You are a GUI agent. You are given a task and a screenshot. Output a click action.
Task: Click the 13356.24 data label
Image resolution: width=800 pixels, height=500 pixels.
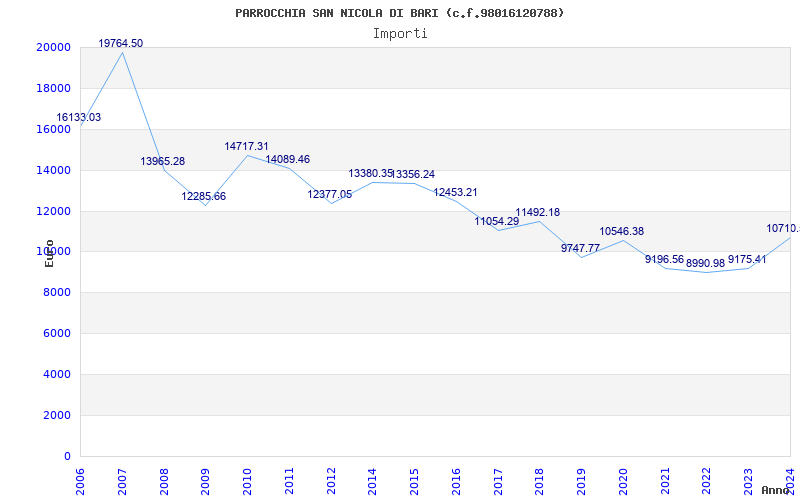point(413,174)
